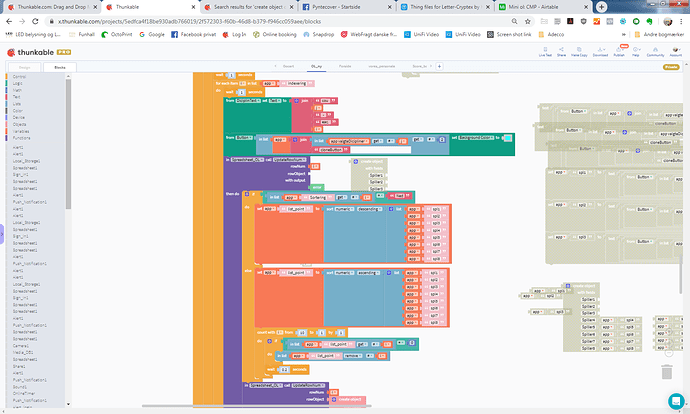Show more bookmarks chevron
The height and width of the screenshot is (414, 690).
pos(624,34)
